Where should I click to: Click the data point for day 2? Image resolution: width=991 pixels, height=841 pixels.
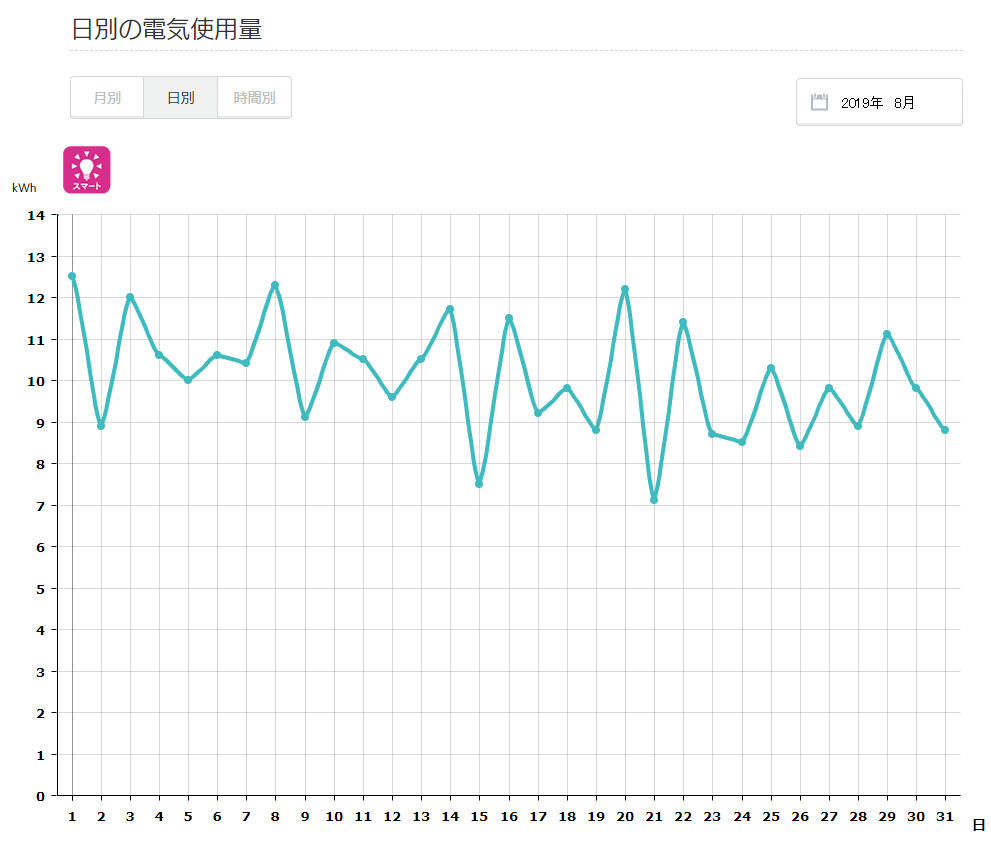pos(101,426)
